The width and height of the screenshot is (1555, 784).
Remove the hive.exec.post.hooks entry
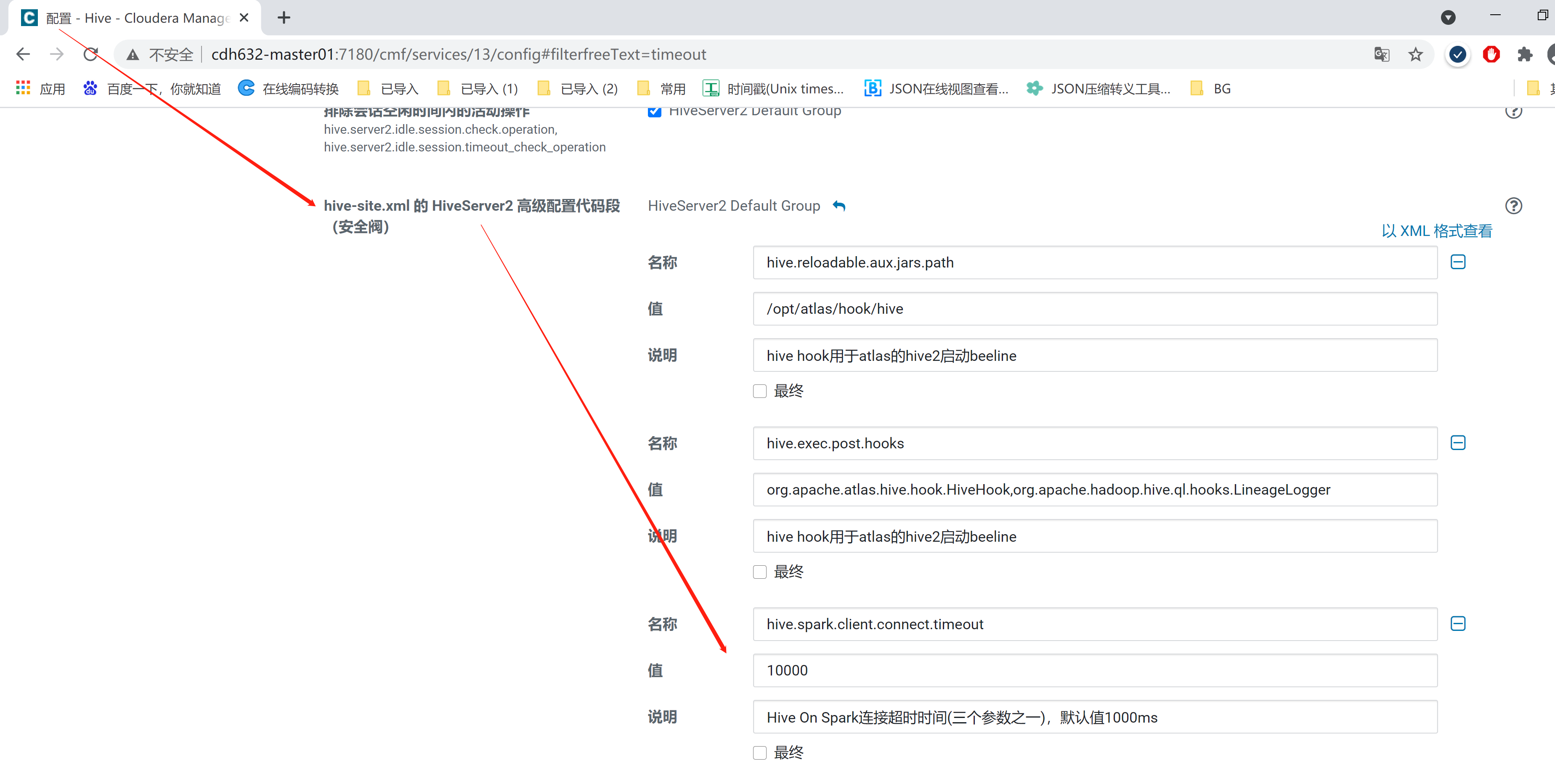pyautogui.click(x=1457, y=443)
